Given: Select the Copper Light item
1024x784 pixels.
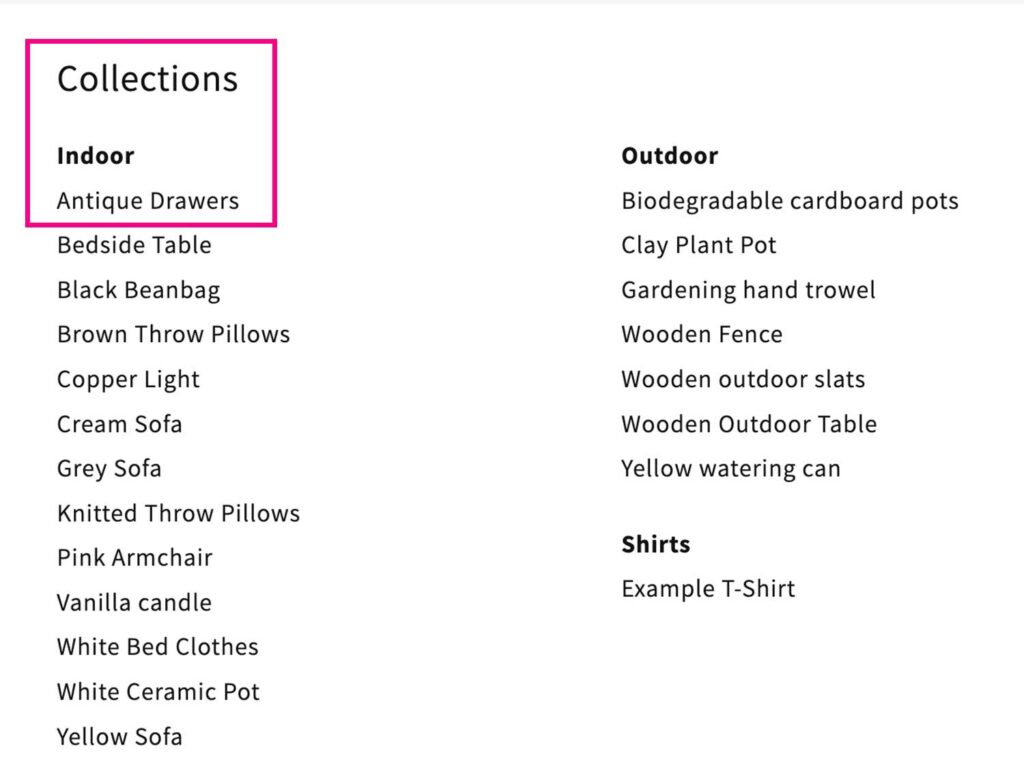Looking at the screenshot, I should tap(128, 380).
